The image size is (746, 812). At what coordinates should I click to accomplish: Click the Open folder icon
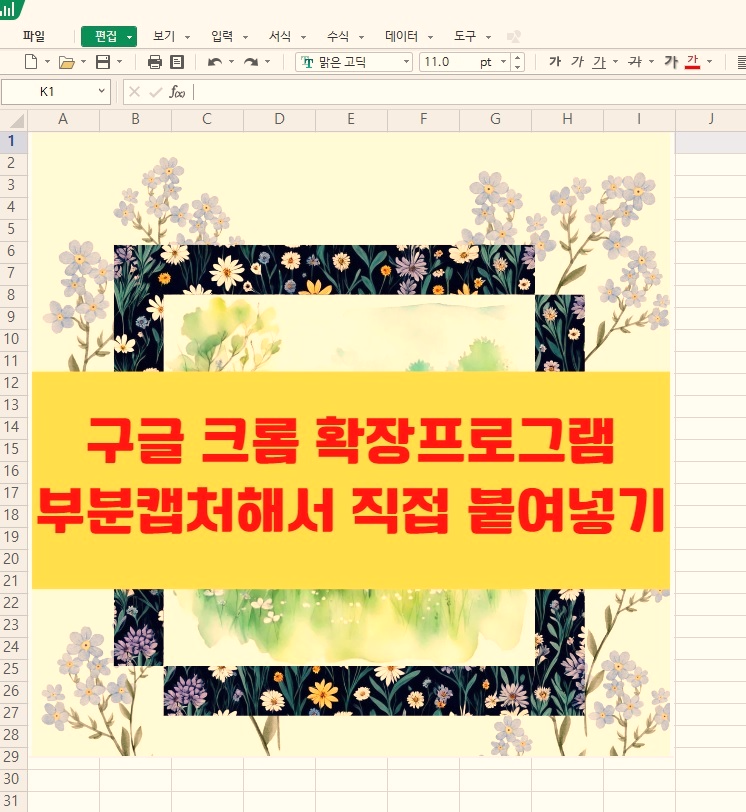[66, 62]
